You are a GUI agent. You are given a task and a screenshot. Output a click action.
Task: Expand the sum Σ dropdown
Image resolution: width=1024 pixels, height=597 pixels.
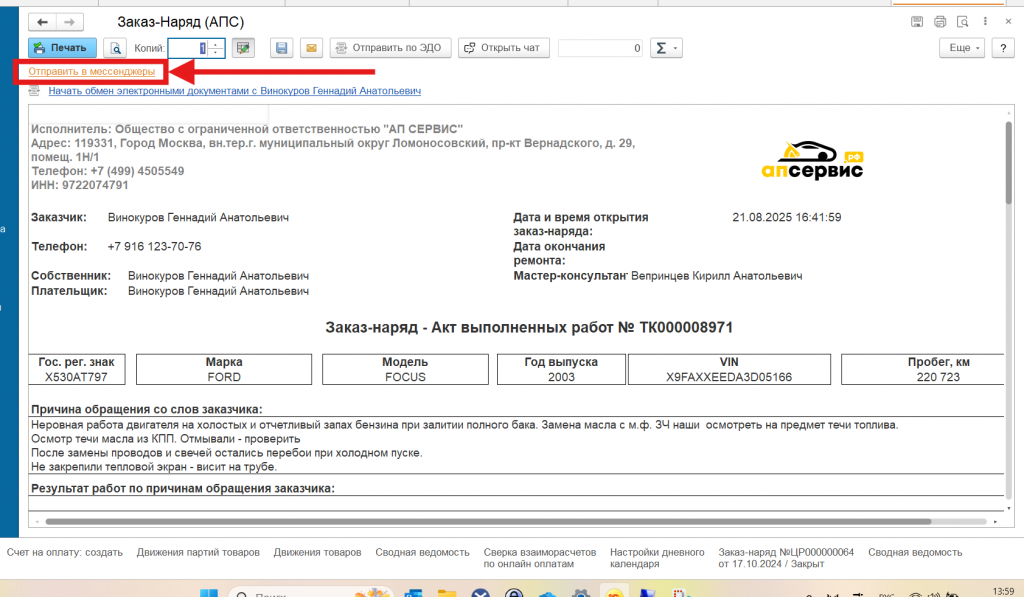tap(665, 48)
